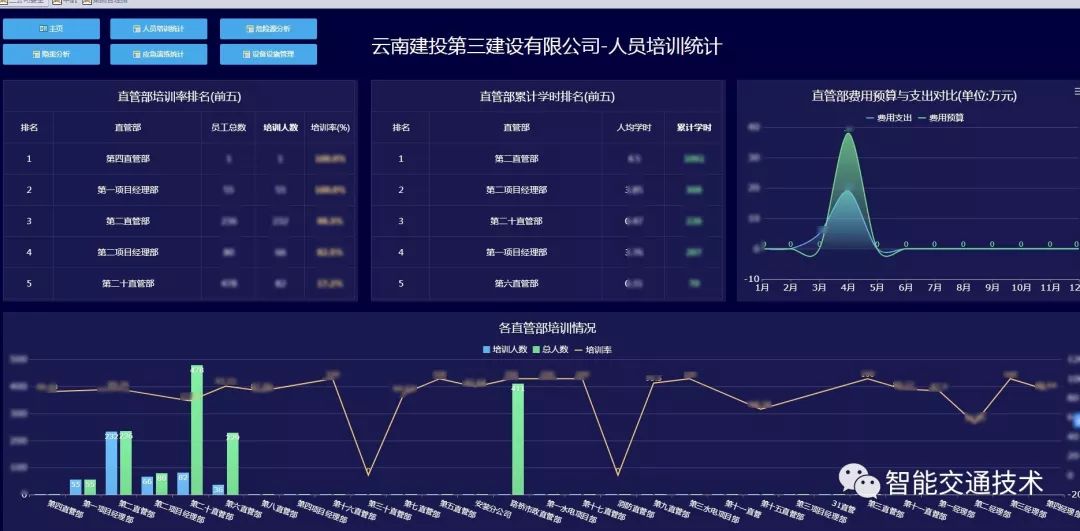Viewport: 1080px width, 531px height.
Task: Open the 应急演练统计 page button
Action: pyautogui.click(x=158, y=54)
